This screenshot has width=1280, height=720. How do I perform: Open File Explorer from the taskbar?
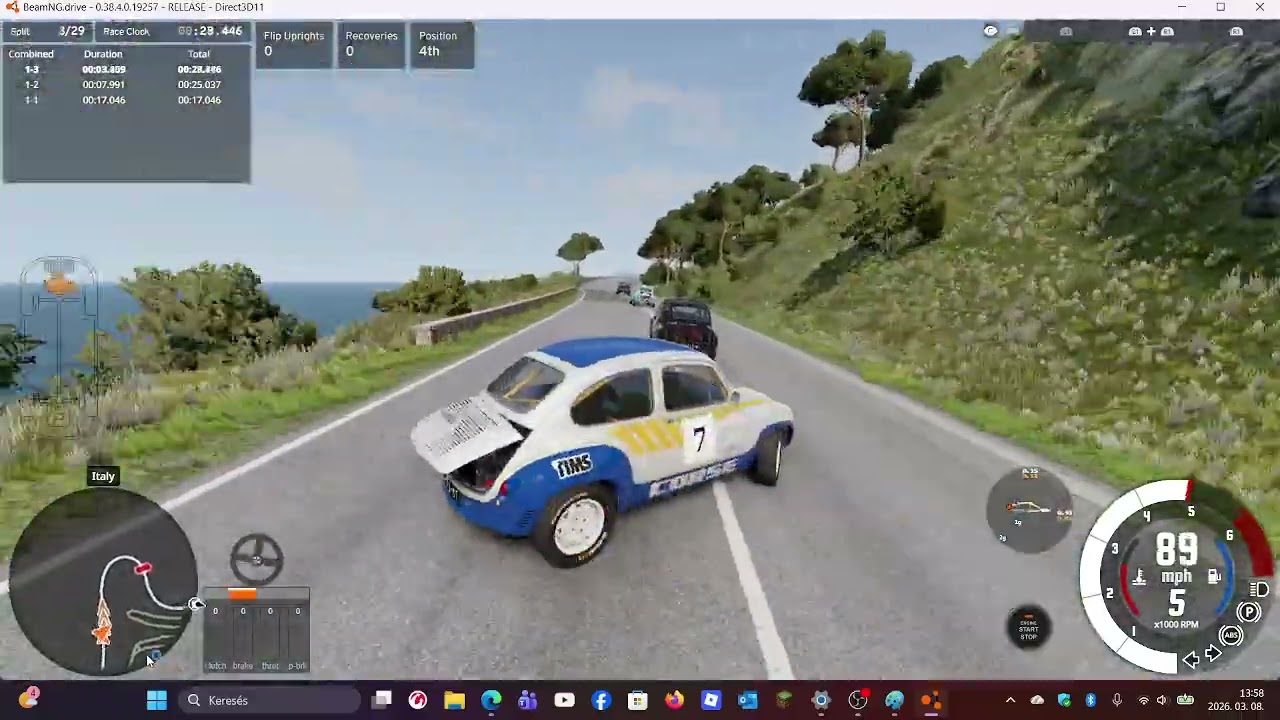[454, 700]
